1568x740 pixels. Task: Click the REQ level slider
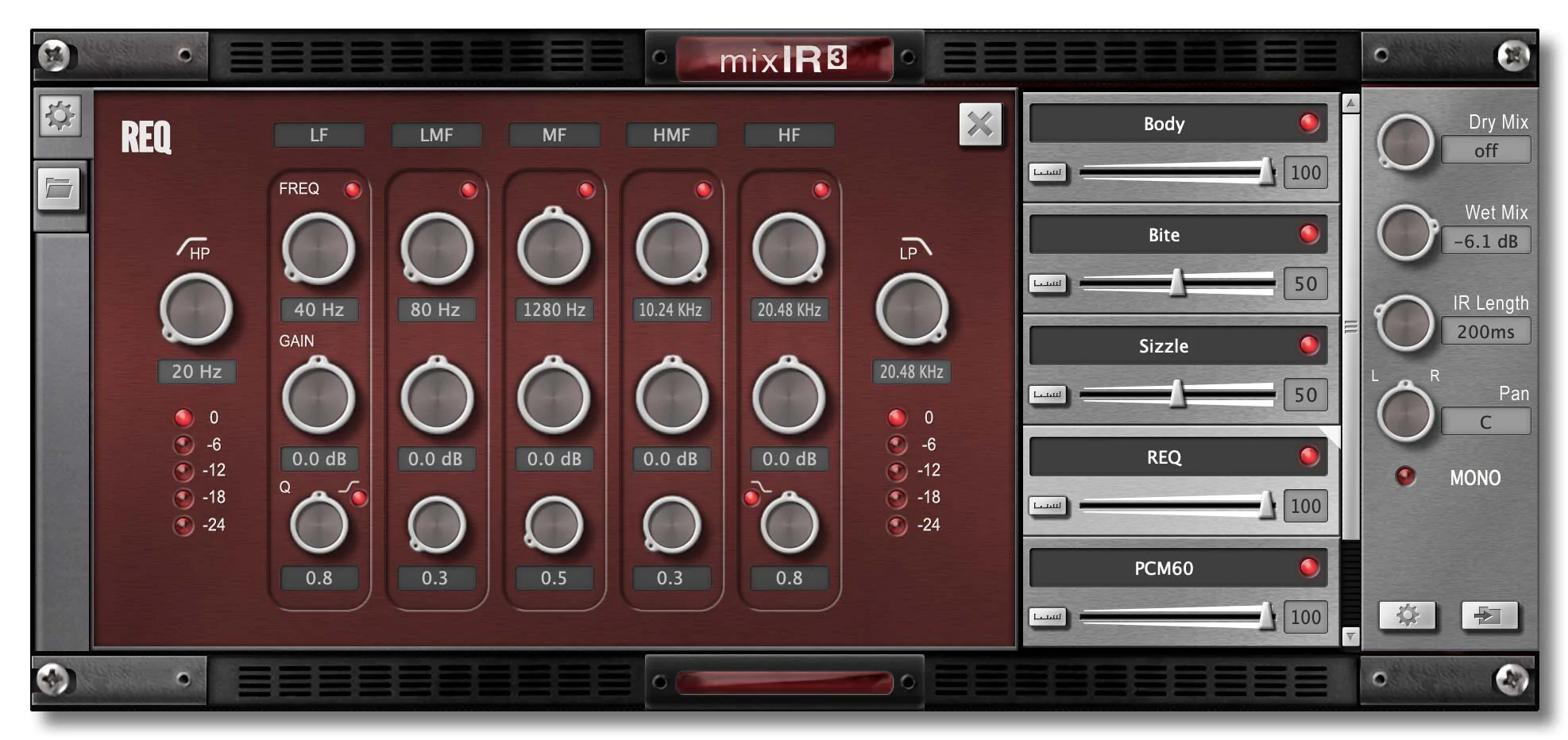pyautogui.click(x=1177, y=506)
